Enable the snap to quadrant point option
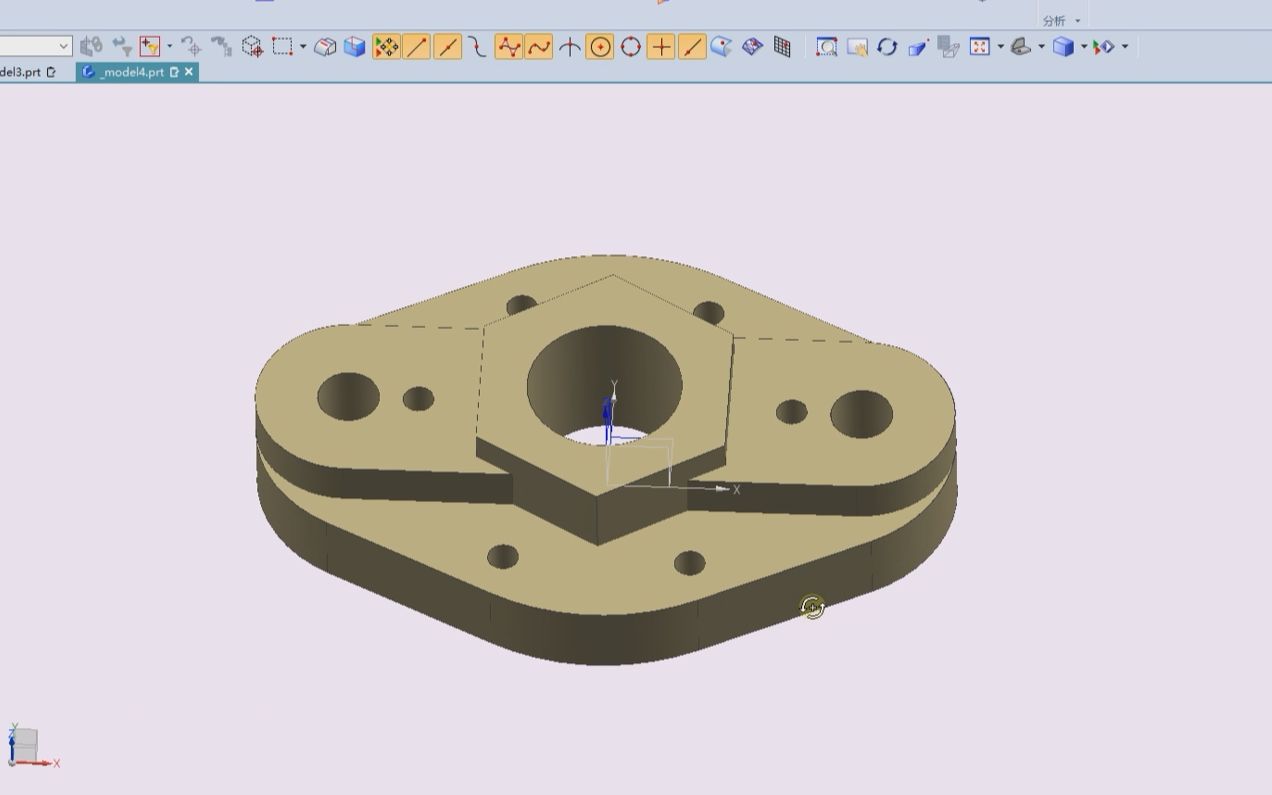Image resolution: width=1272 pixels, height=795 pixels. click(x=631, y=47)
